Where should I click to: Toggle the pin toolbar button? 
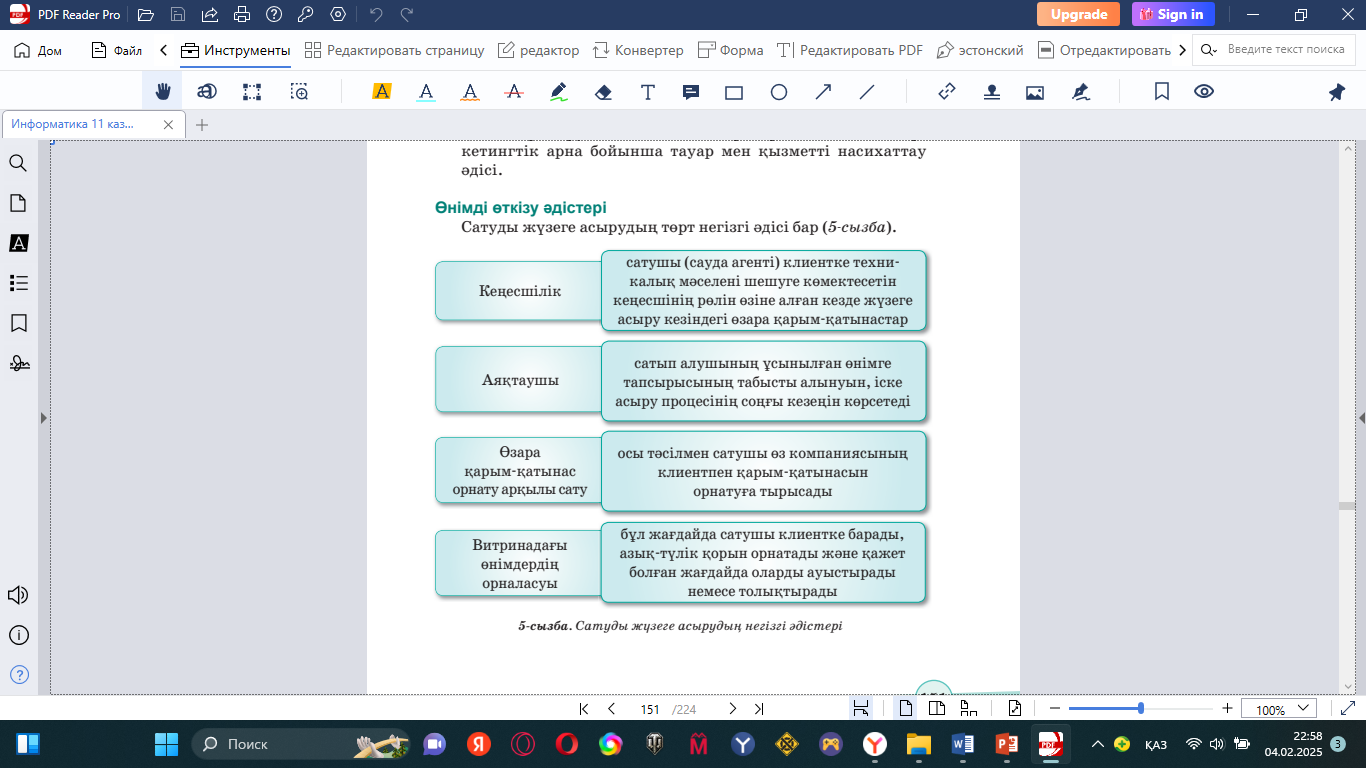pyautogui.click(x=1336, y=92)
